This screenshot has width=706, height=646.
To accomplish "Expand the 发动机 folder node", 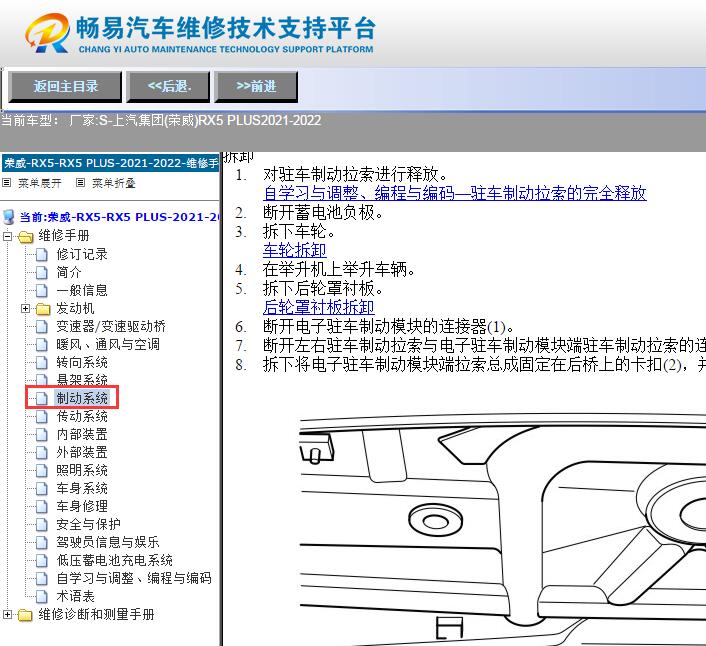I will click(x=25, y=308).
